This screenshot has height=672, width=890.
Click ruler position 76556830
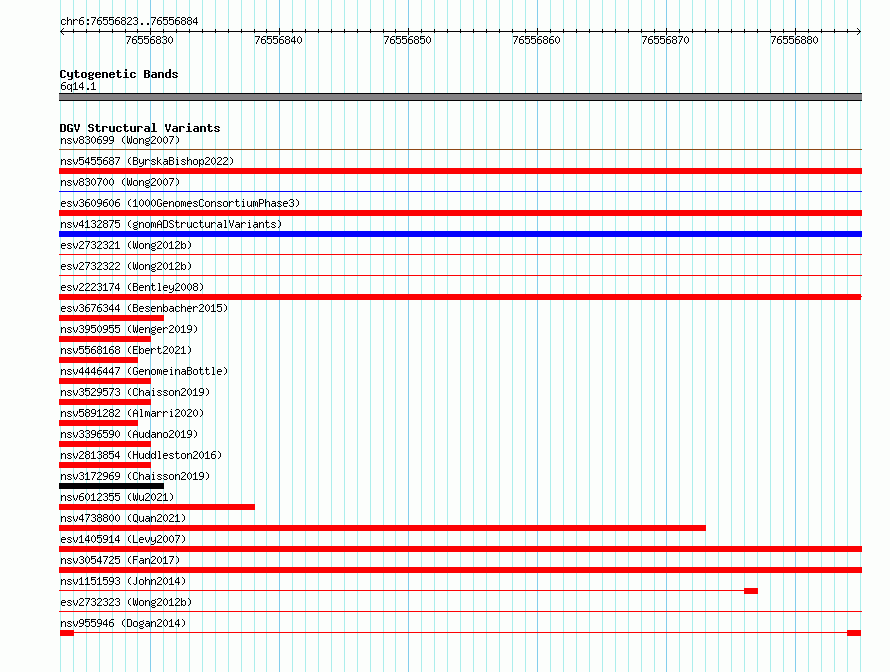150,40
